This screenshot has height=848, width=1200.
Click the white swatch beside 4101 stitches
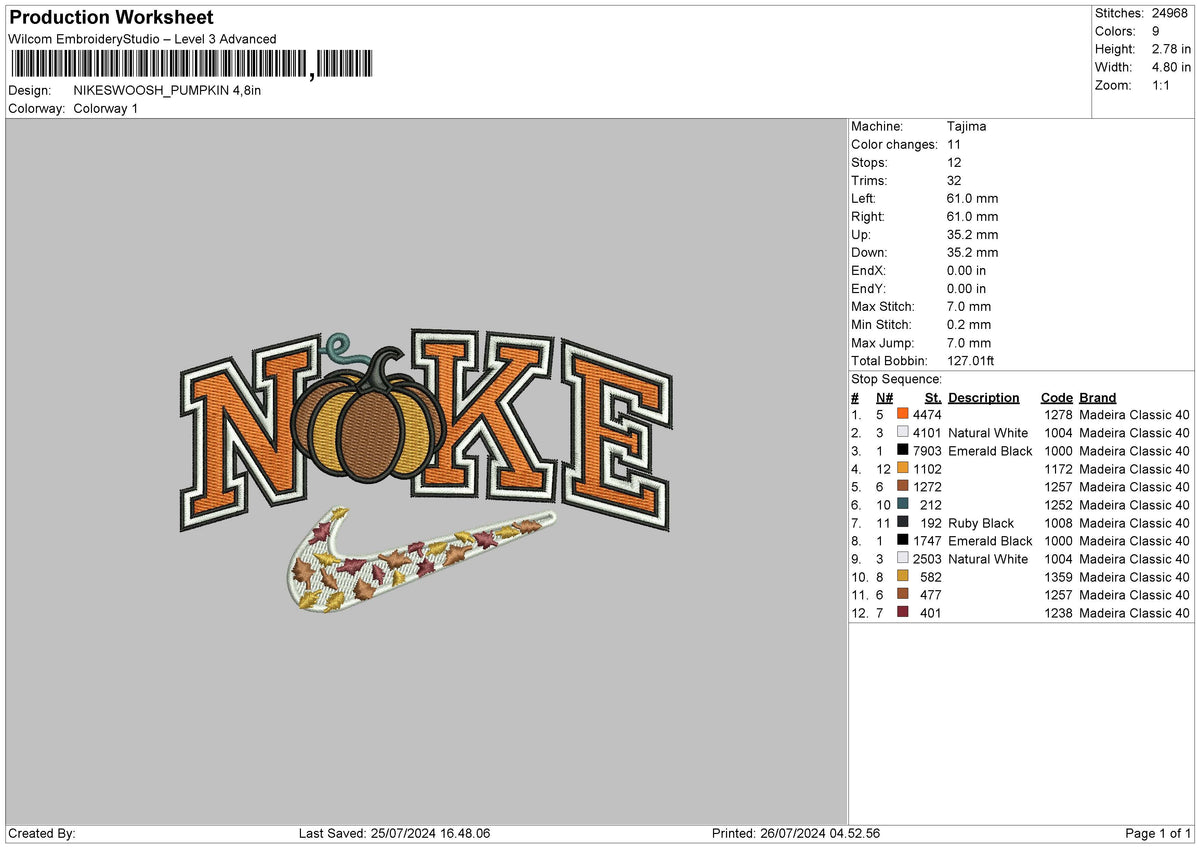[x=903, y=433]
